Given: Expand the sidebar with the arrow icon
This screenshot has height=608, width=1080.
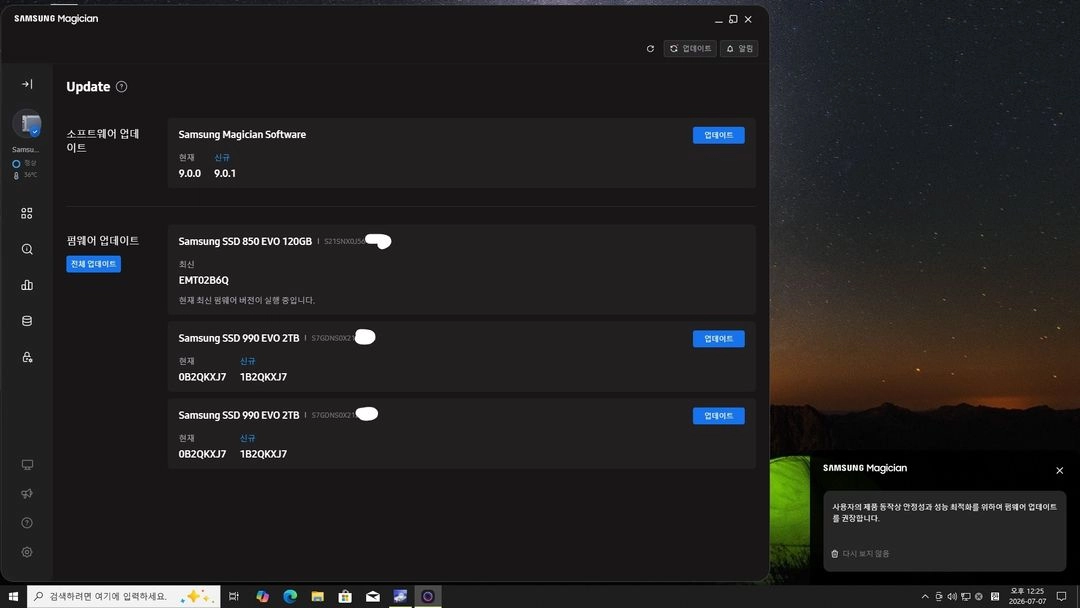Looking at the screenshot, I should coord(27,84).
